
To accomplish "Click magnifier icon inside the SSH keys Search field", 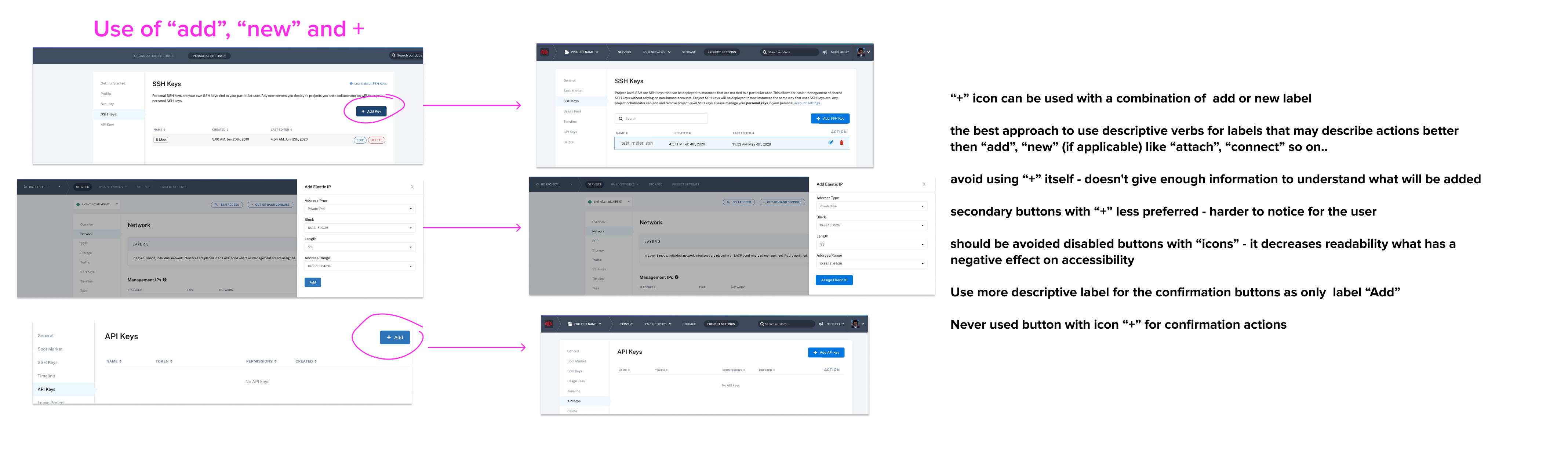I will tap(621, 119).
